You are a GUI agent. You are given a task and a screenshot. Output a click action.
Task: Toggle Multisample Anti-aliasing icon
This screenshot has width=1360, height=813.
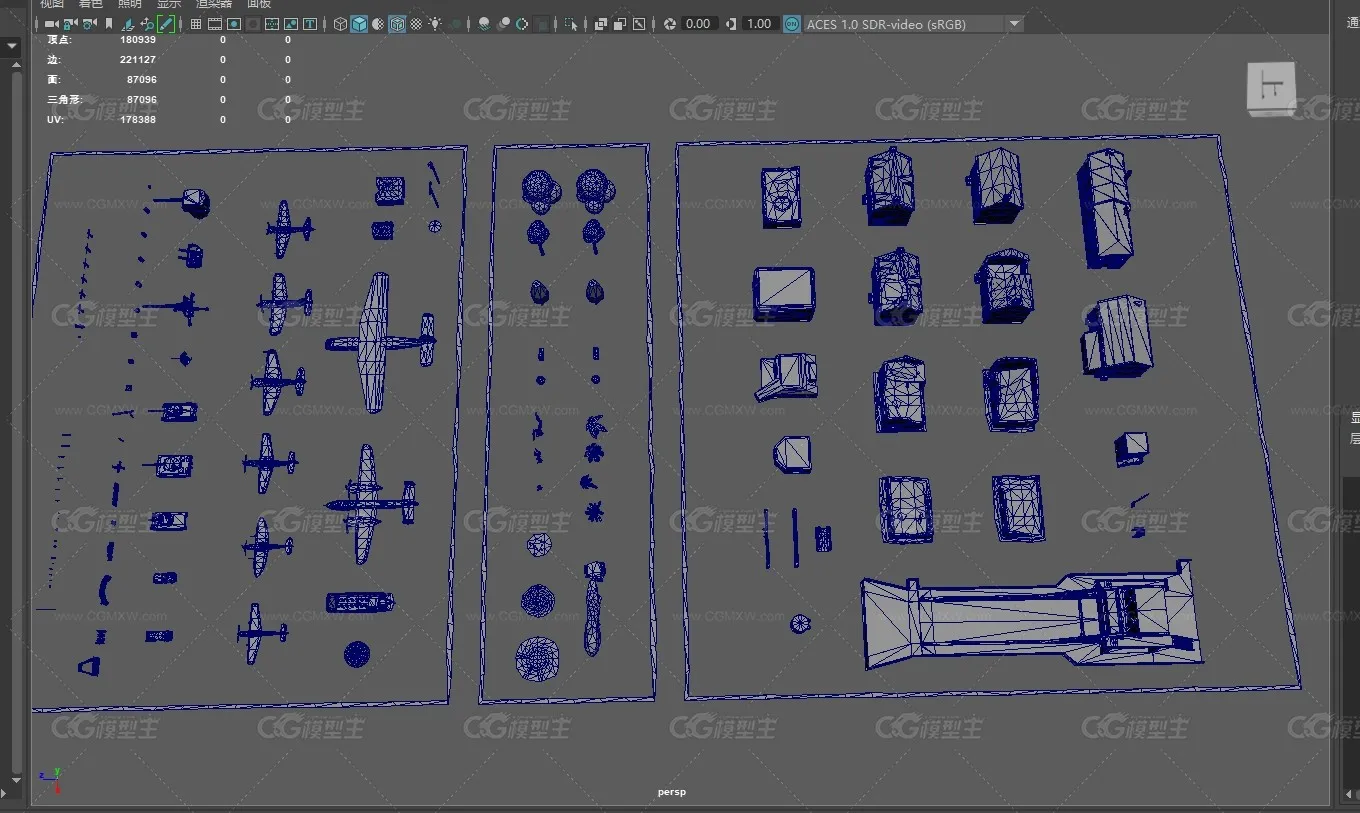click(522, 24)
